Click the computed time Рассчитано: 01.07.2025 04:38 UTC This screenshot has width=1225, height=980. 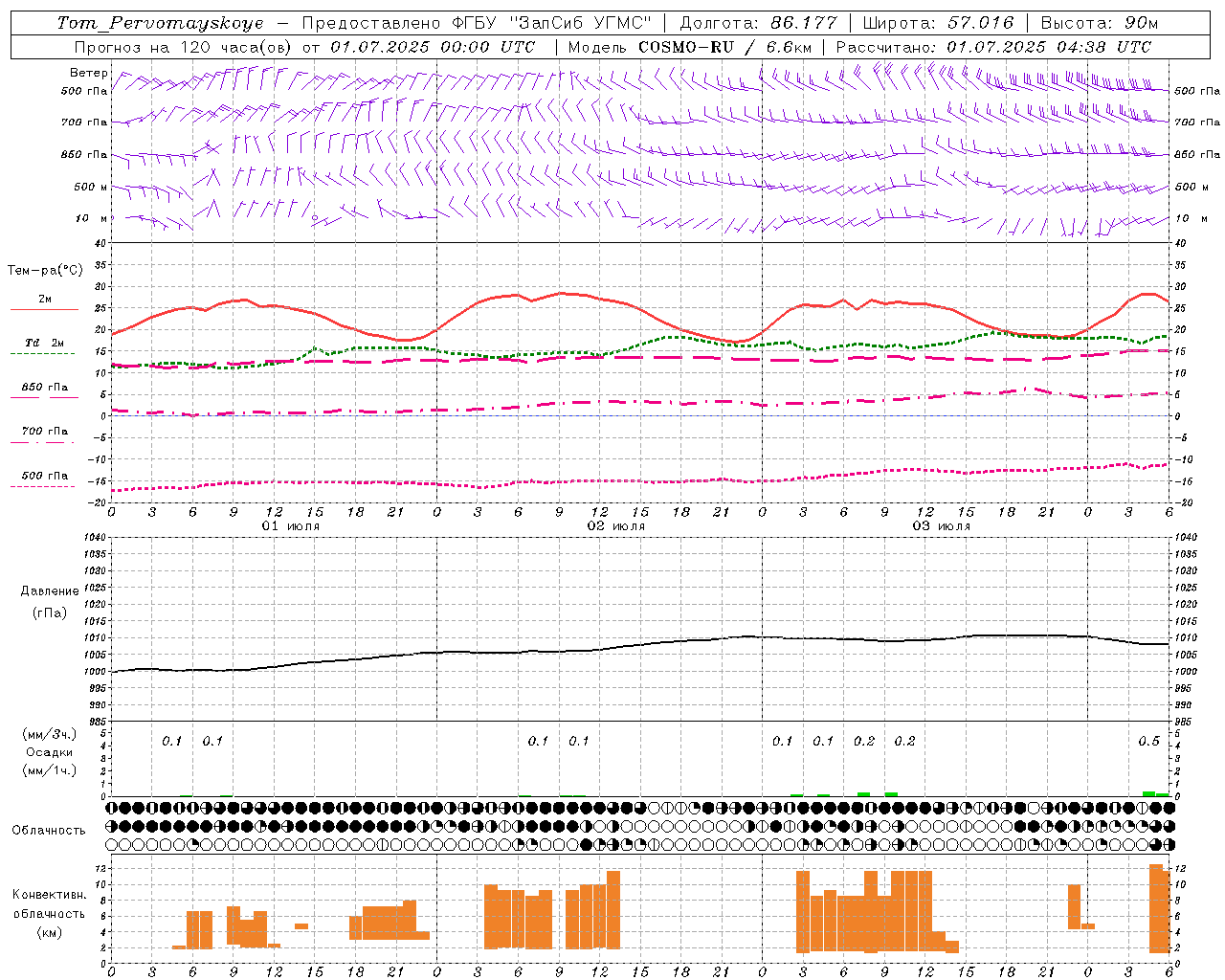993,47
